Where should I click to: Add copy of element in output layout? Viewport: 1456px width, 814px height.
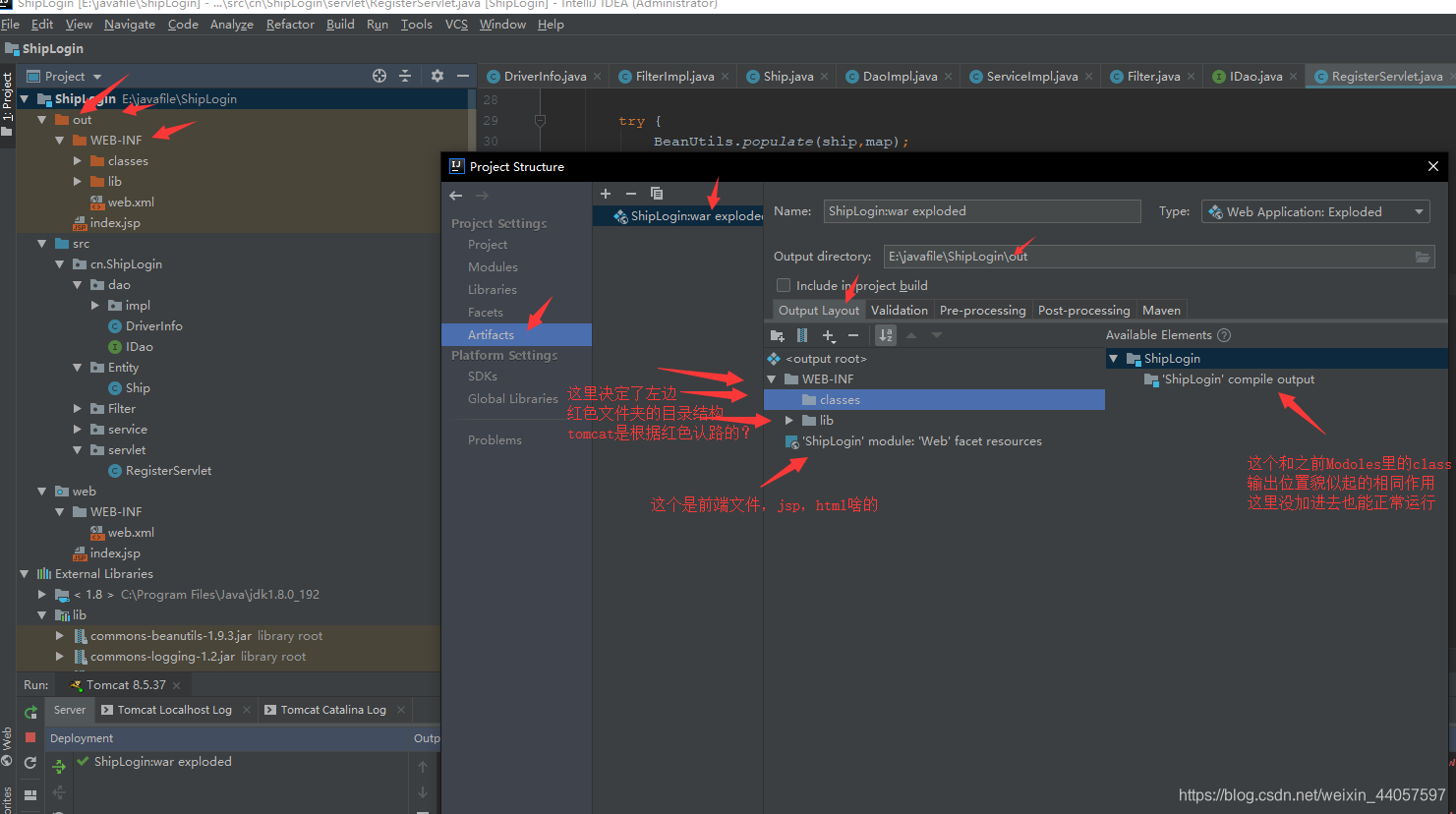[829, 335]
